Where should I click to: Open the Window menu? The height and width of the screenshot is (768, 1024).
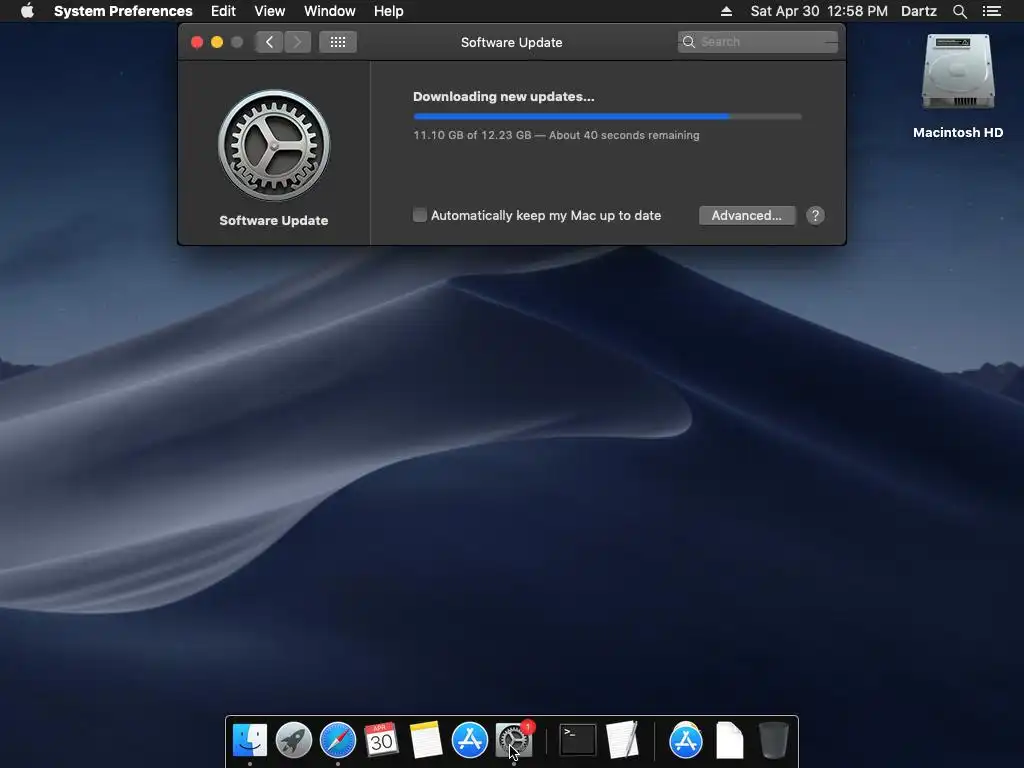tap(330, 11)
